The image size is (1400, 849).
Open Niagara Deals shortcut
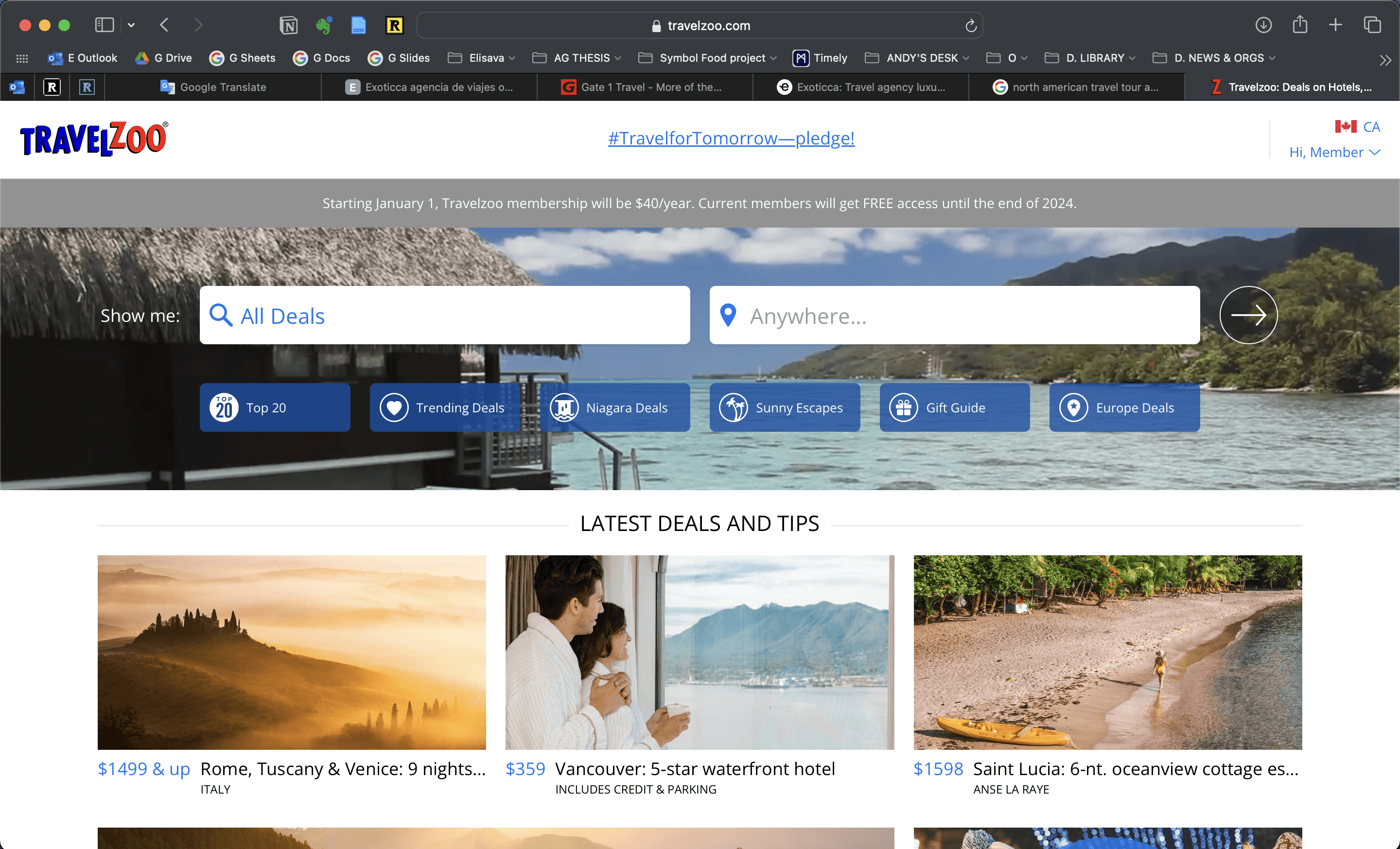point(615,407)
